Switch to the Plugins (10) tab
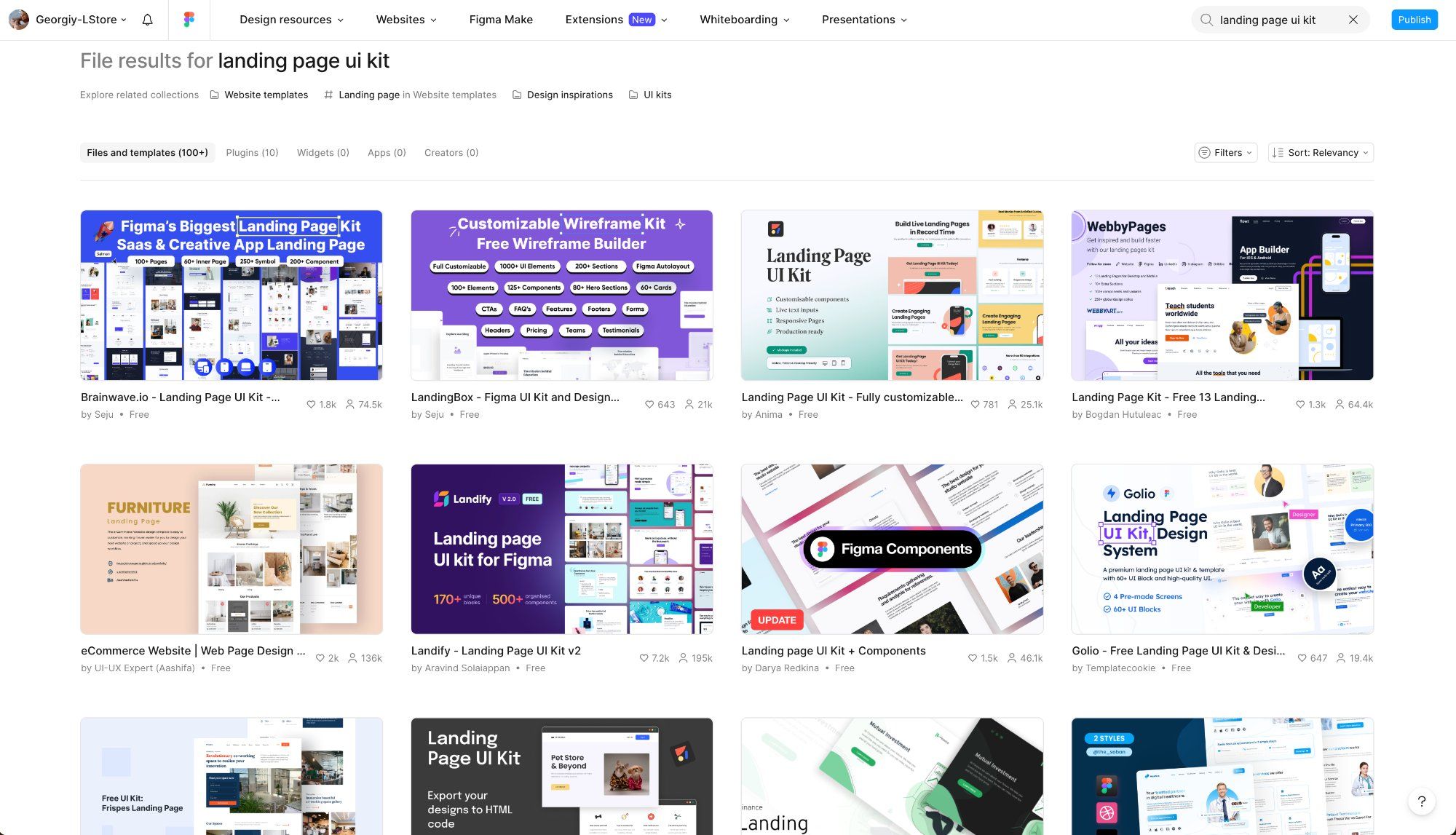Image resolution: width=1456 pixels, height=835 pixels. coord(252,152)
